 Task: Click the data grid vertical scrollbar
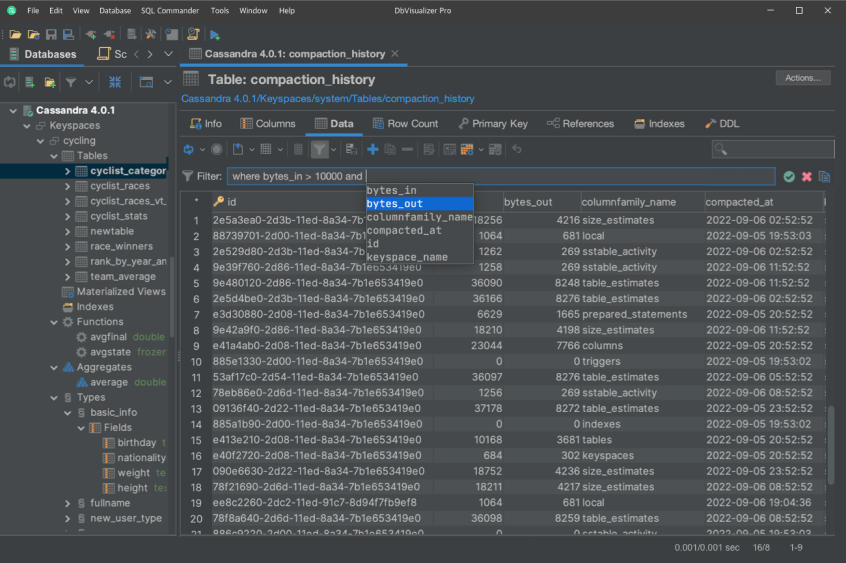(x=831, y=443)
